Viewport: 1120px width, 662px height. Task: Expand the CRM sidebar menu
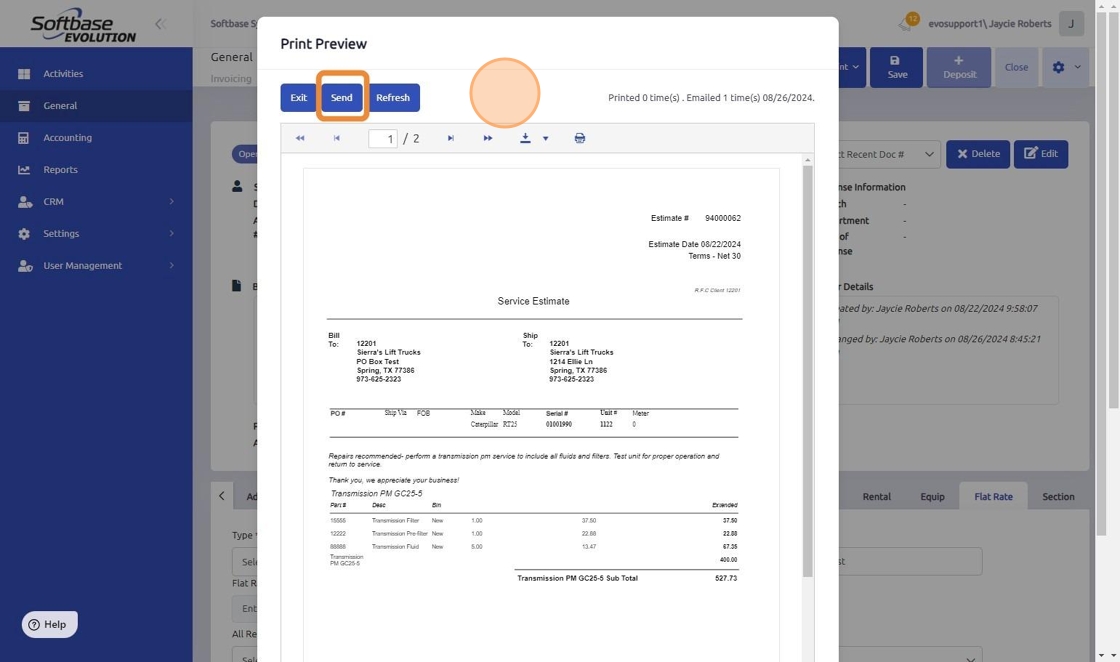(x=96, y=201)
